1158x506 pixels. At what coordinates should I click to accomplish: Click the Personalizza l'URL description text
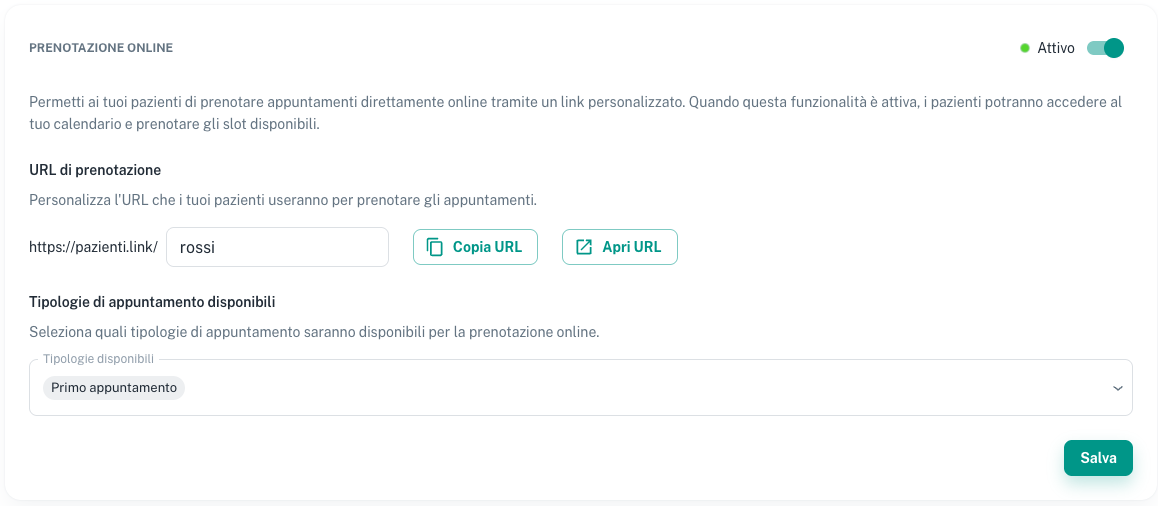click(x=283, y=200)
